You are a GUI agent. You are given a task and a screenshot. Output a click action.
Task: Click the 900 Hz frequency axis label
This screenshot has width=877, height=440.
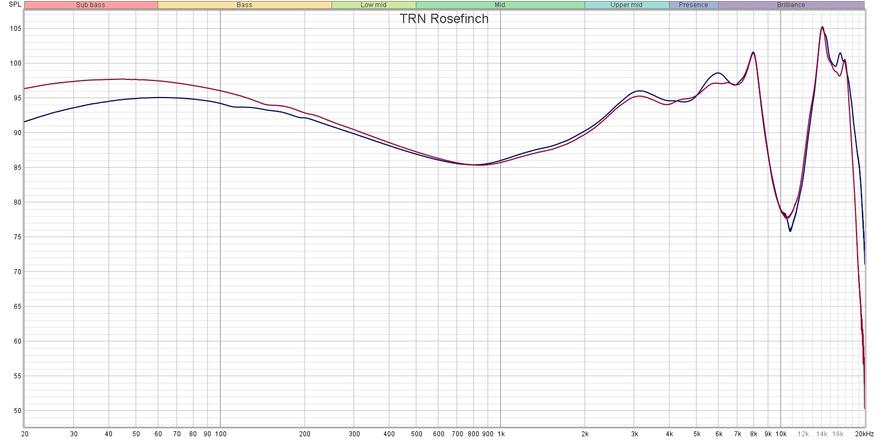[x=487, y=434]
